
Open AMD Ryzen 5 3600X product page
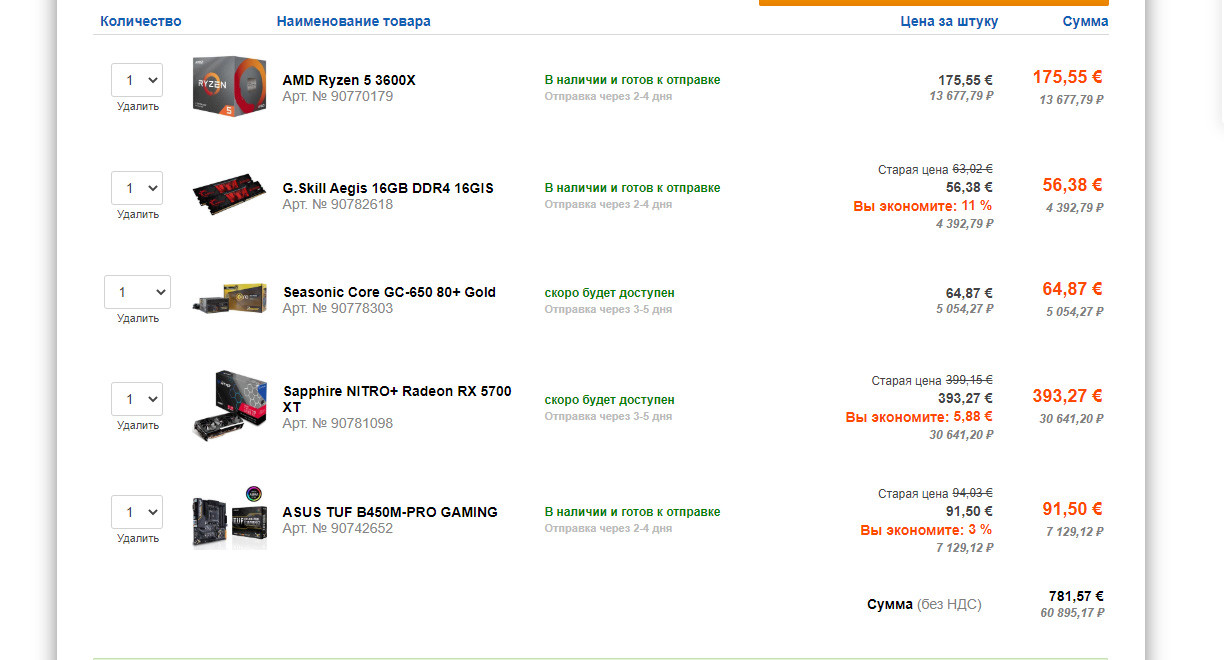point(348,80)
